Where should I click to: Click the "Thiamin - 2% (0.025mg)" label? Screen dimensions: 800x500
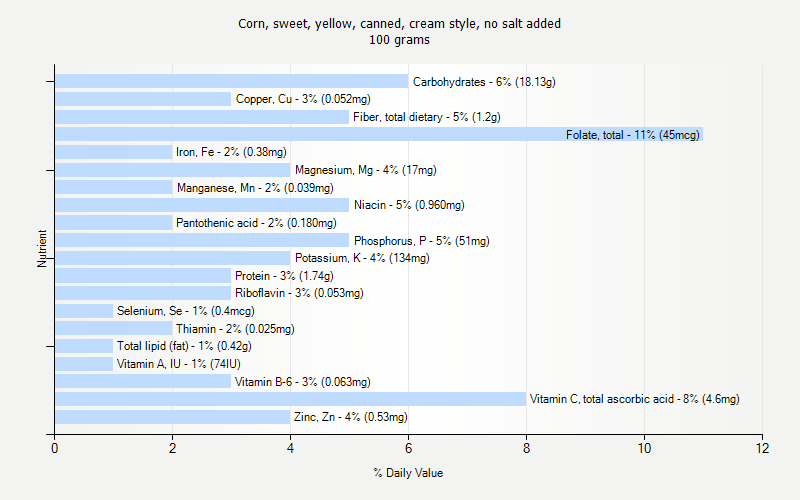click(235, 329)
